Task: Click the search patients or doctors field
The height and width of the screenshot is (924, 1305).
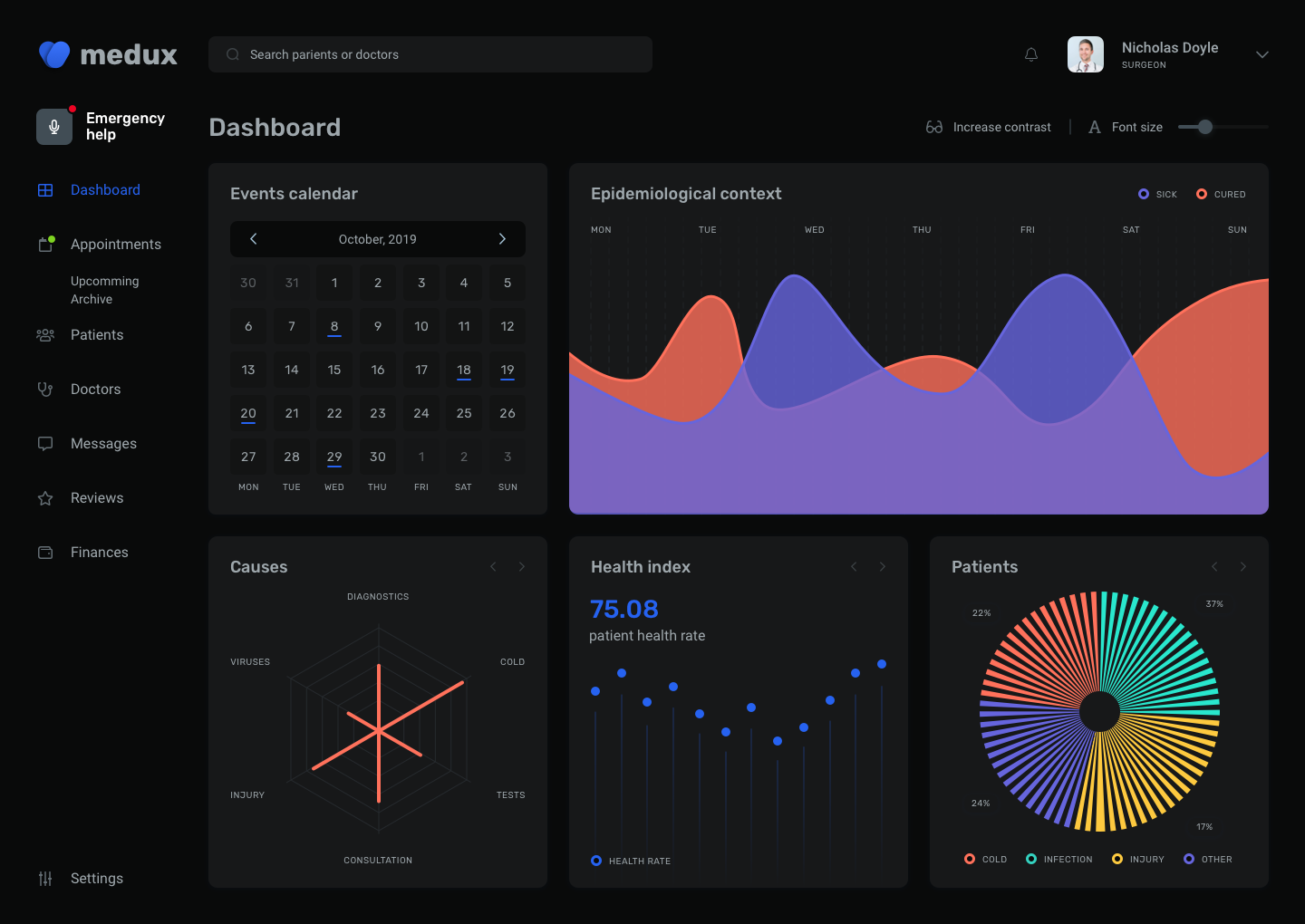Action: click(430, 54)
